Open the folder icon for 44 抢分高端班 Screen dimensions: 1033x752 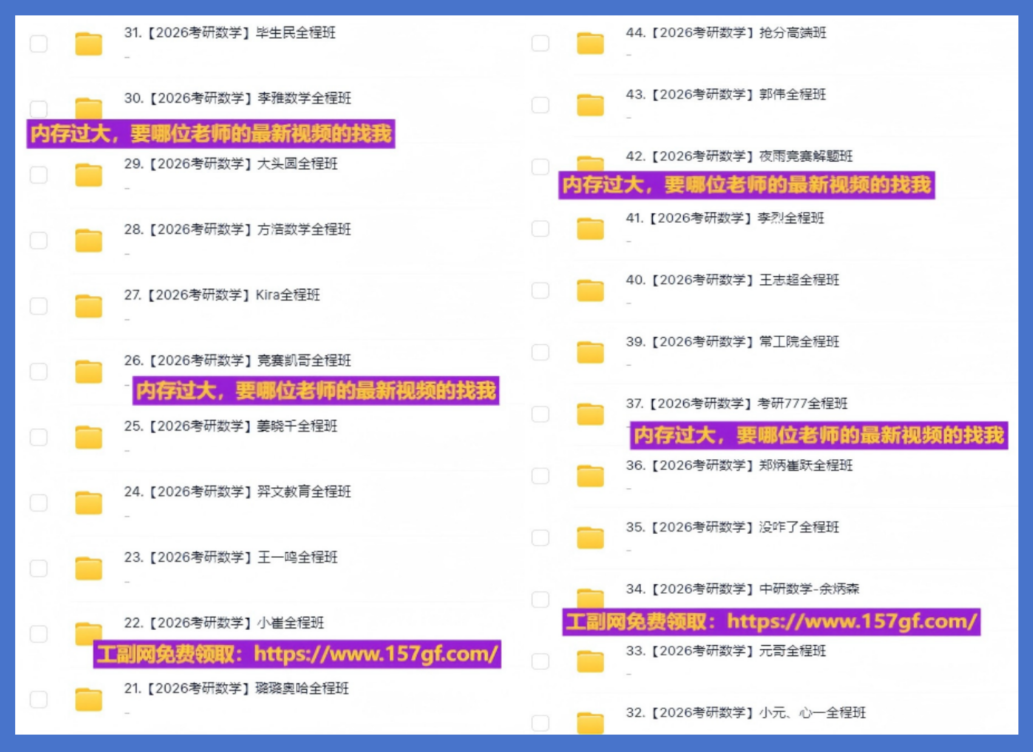coord(590,43)
